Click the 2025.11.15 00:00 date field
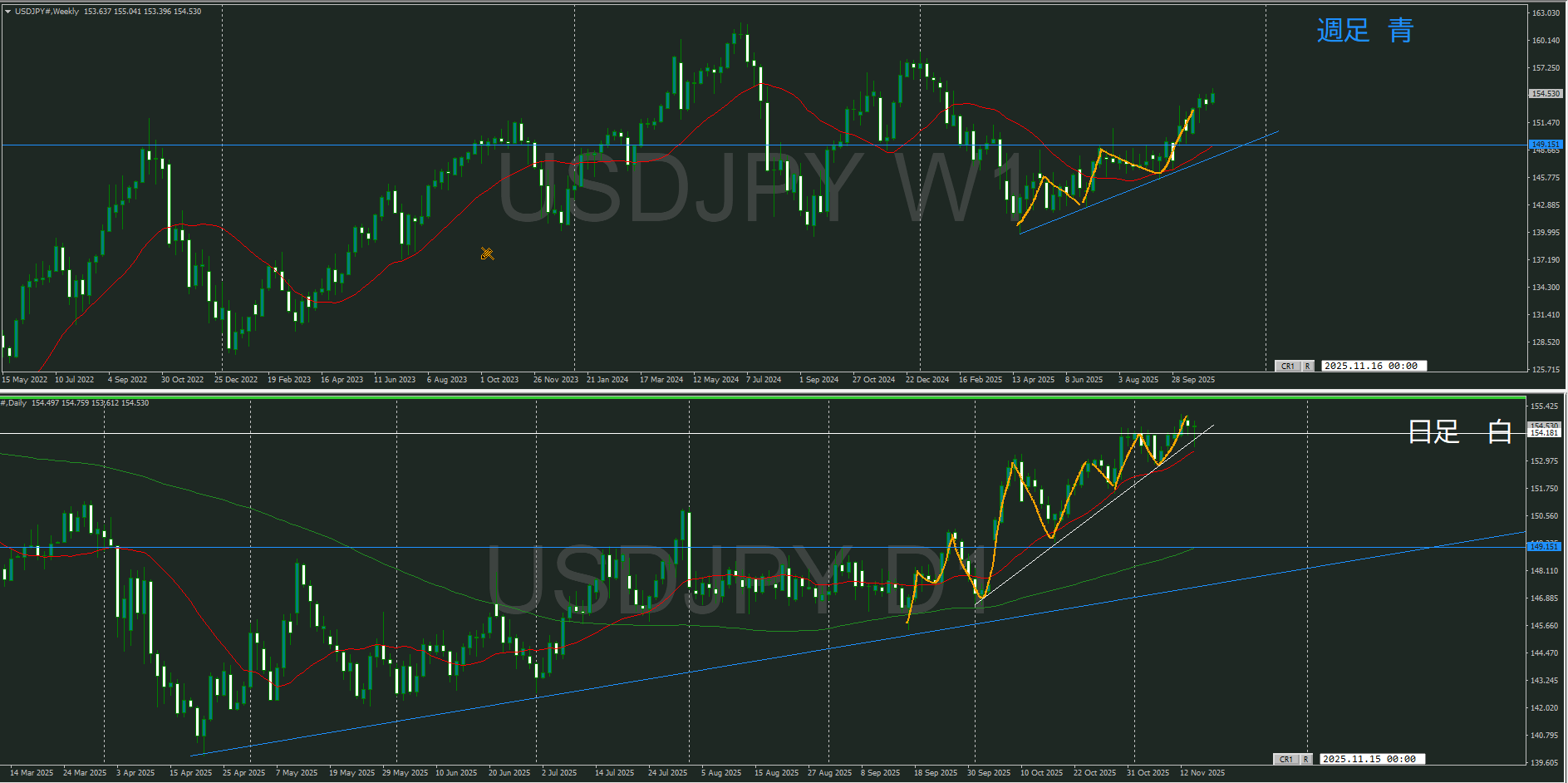Viewport: 1568px width, 783px height. pyautogui.click(x=1370, y=759)
